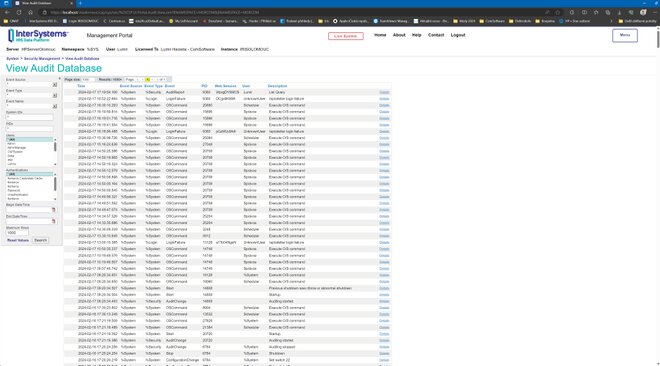Viewport: 660px width, 366px height.
Task: Click Reset Values link
Action: (18, 240)
